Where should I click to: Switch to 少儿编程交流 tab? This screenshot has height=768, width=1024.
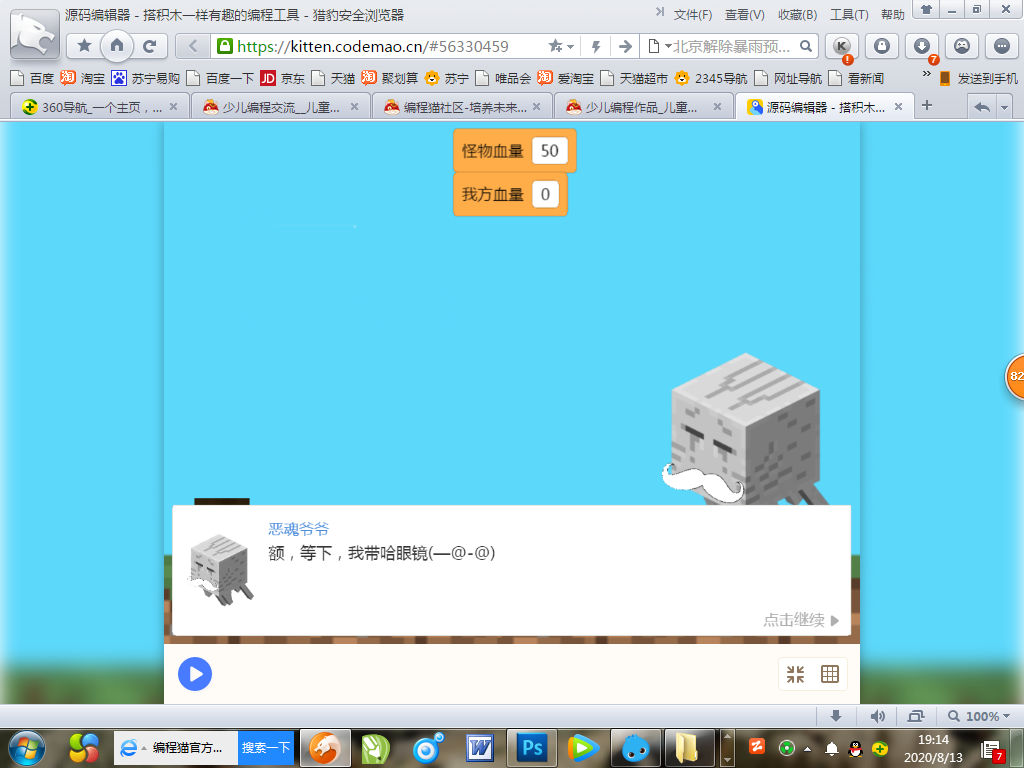(281, 107)
